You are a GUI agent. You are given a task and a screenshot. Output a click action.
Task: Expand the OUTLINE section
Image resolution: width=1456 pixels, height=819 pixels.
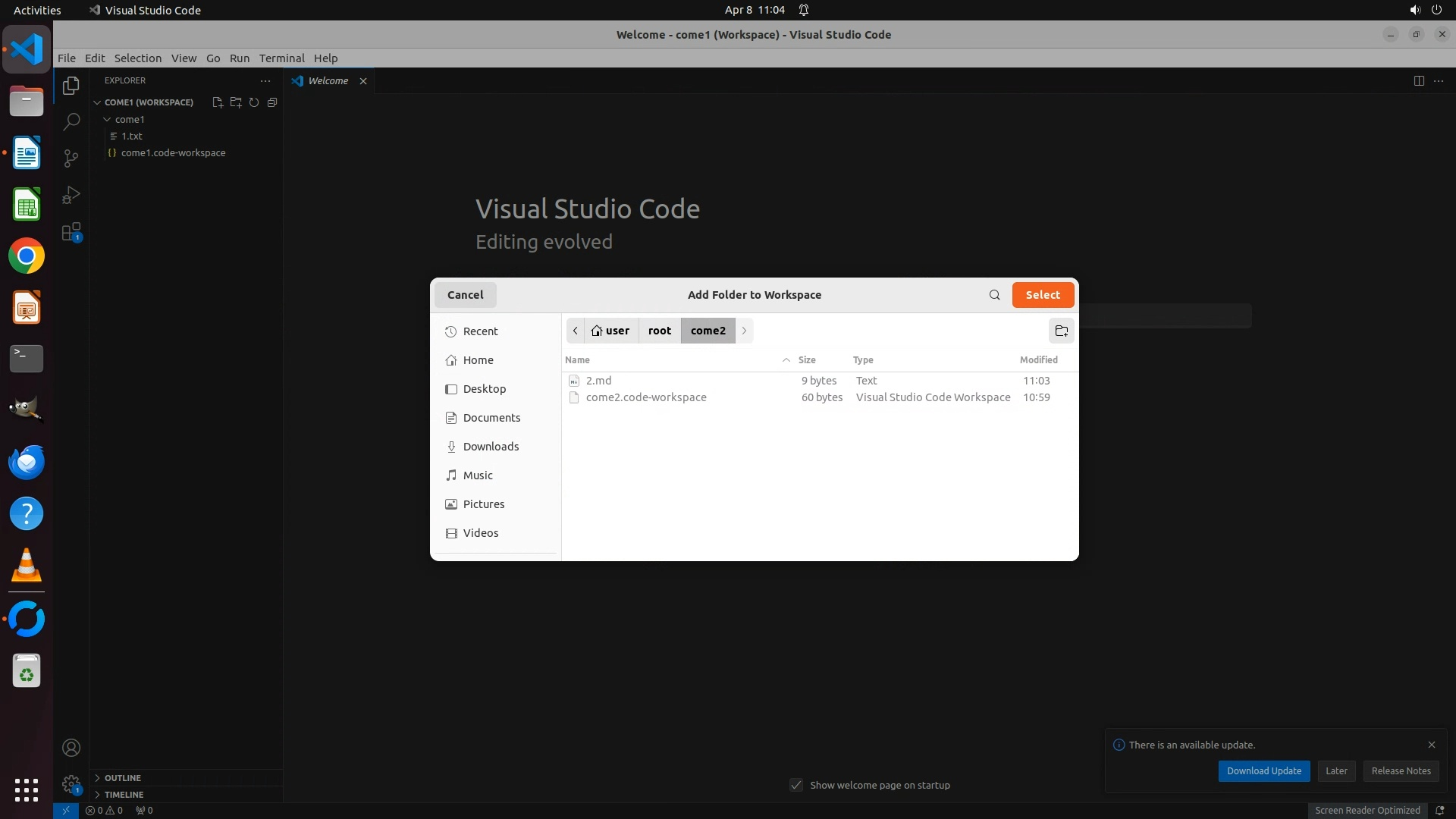pos(122,777)
